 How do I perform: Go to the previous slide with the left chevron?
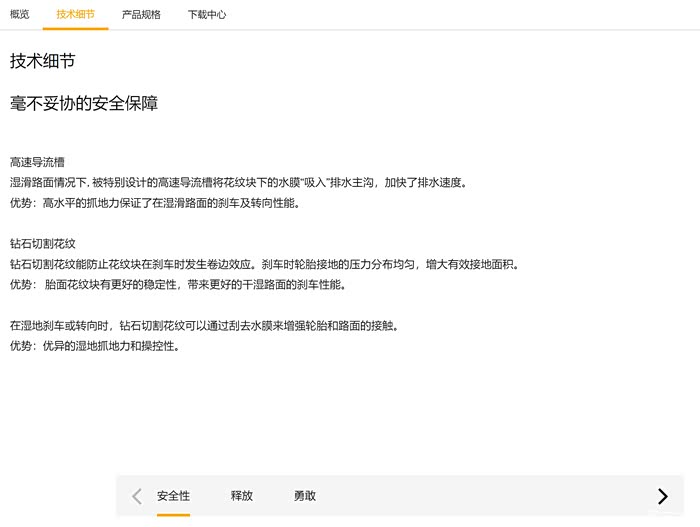137,496
